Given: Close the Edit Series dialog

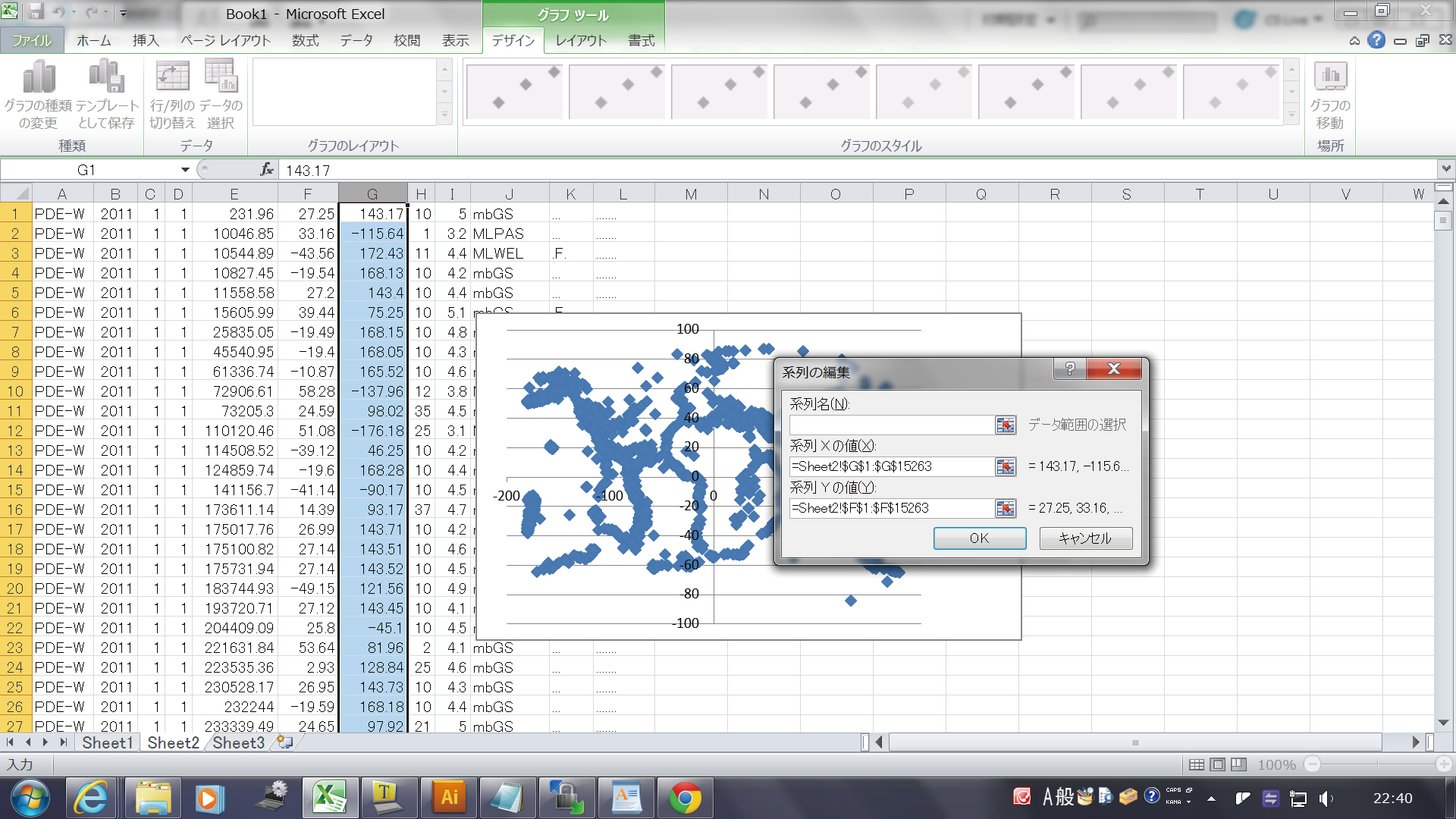Looking at the screenshot, I should 1113,369.
